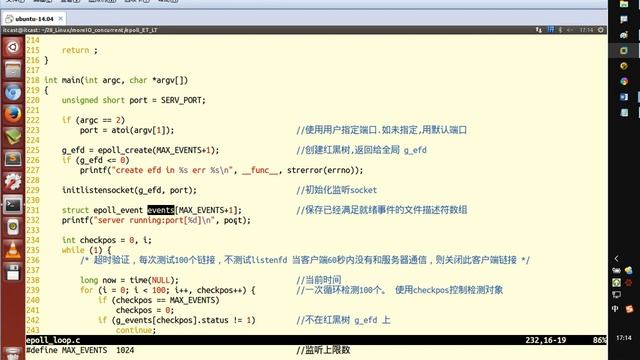Click epoll_create call on line 225

[158, 150]
